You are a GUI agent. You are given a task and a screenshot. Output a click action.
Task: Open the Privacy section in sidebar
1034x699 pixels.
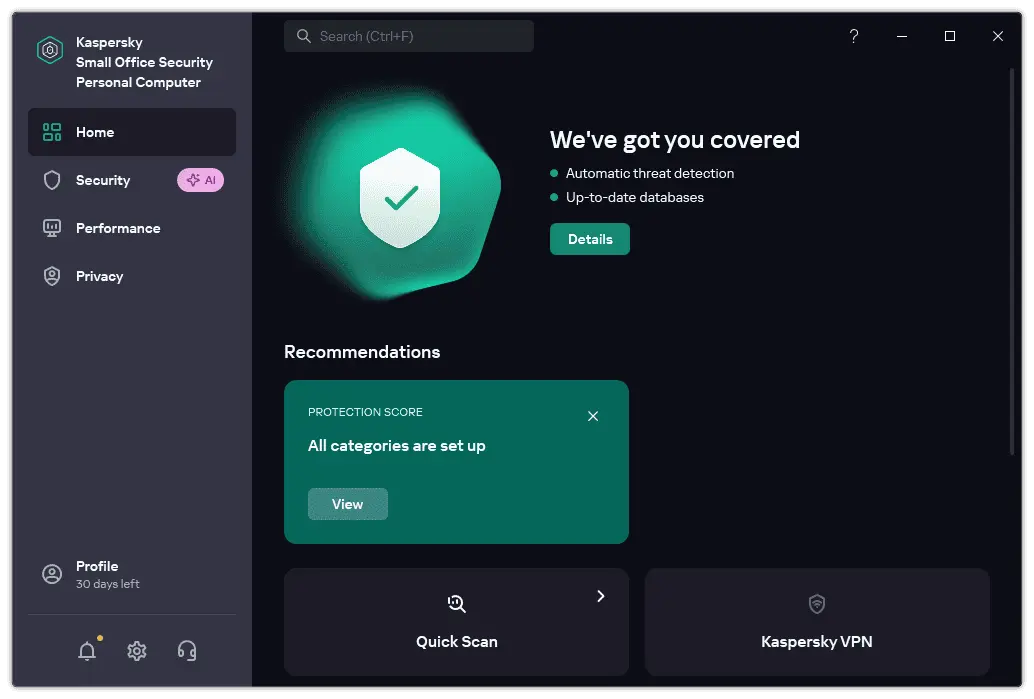(132, 276)
